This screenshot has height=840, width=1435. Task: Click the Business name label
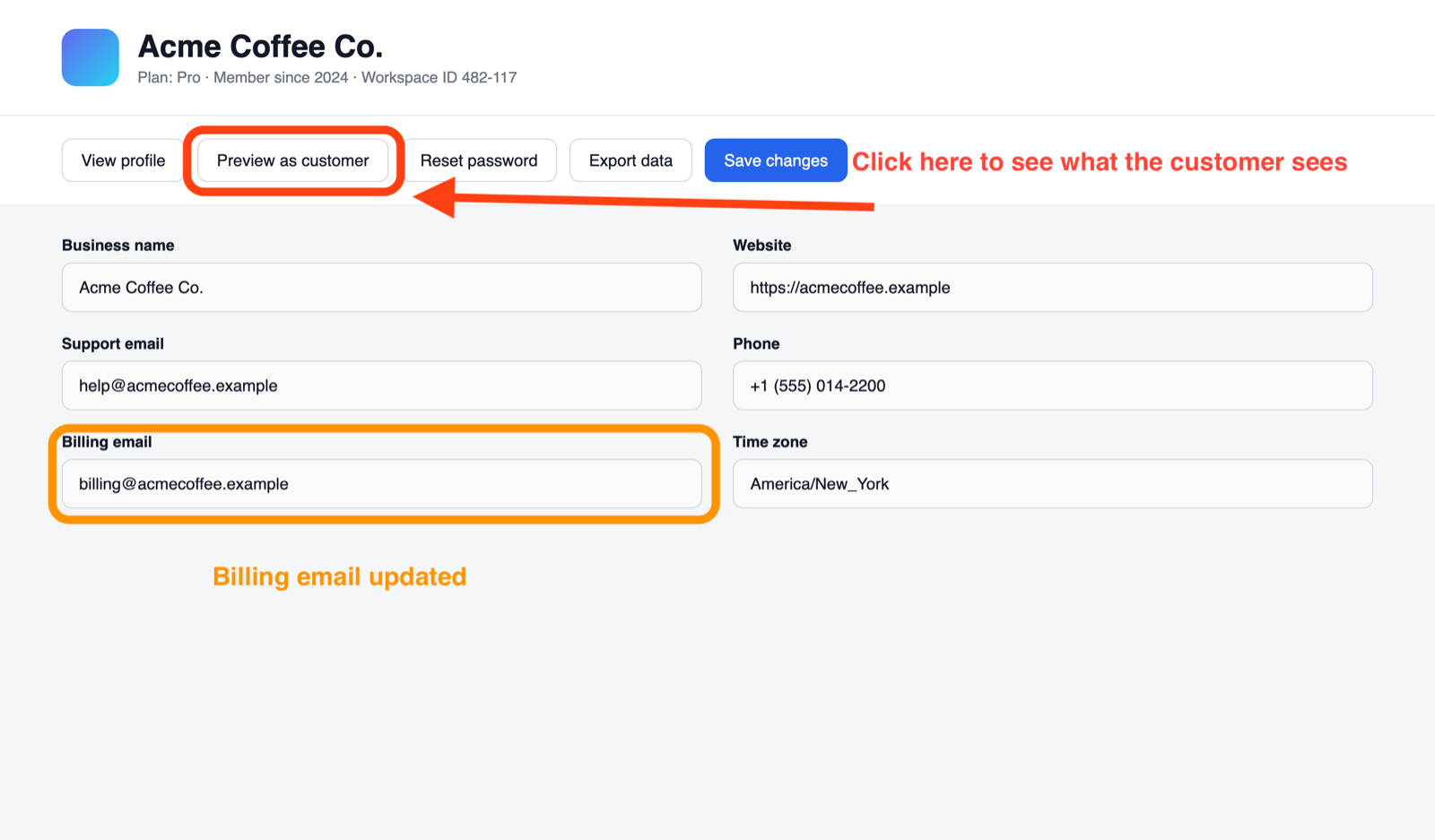117,246
